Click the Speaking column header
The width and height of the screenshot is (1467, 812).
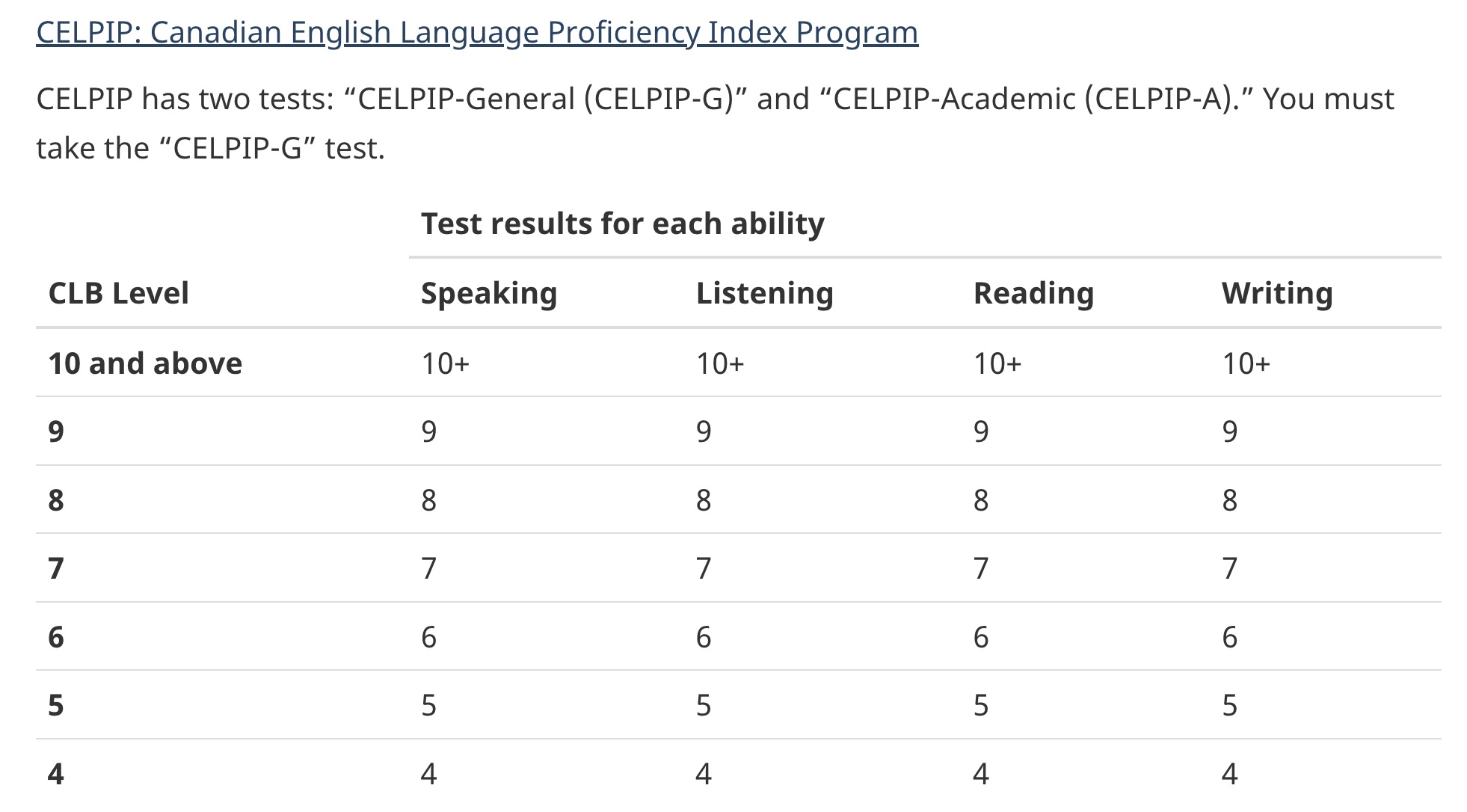[x=489, y=293]
